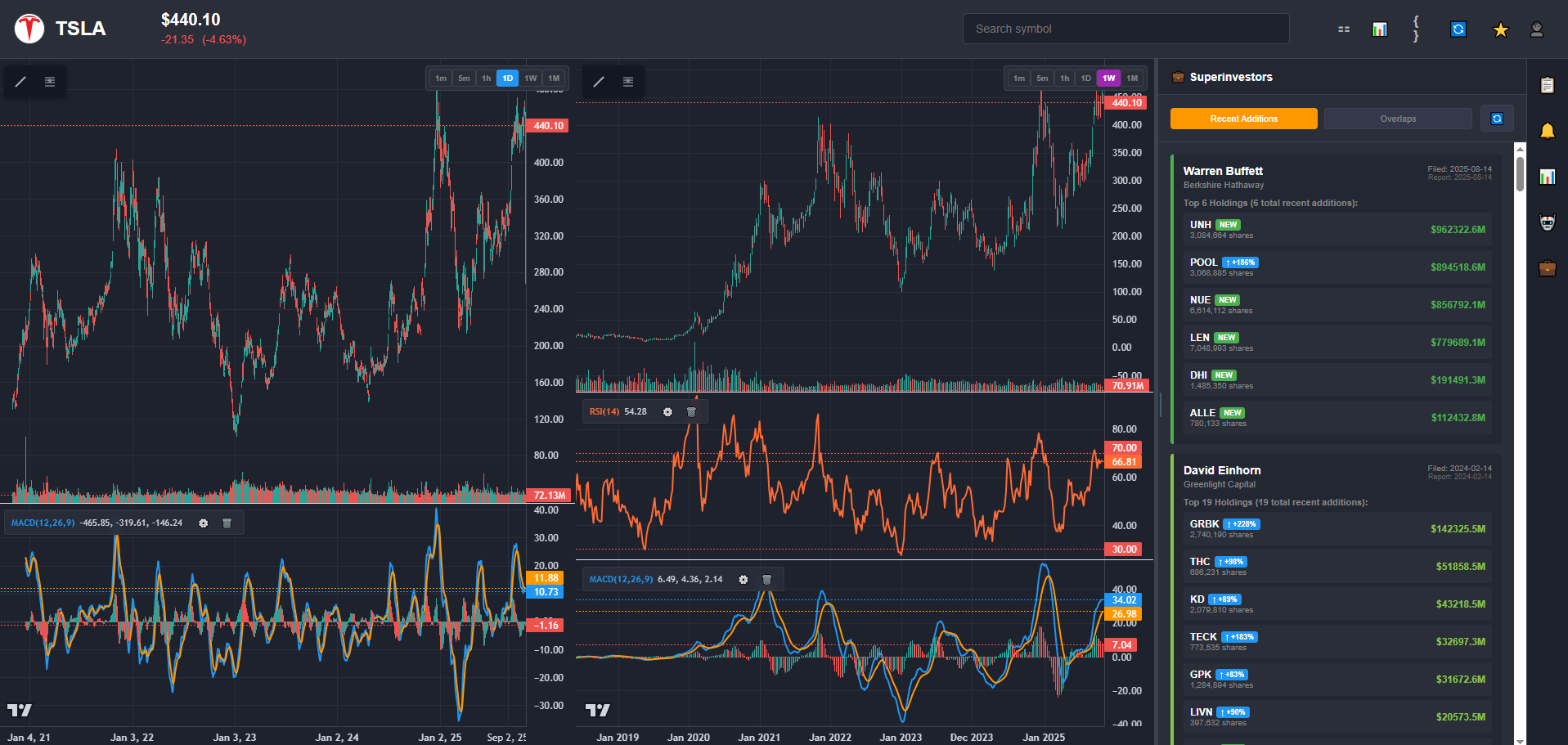Delete the RSI(14) indicator with trash icon
The height and width of the screenshot is (745, 1568).
coord(691,412)
